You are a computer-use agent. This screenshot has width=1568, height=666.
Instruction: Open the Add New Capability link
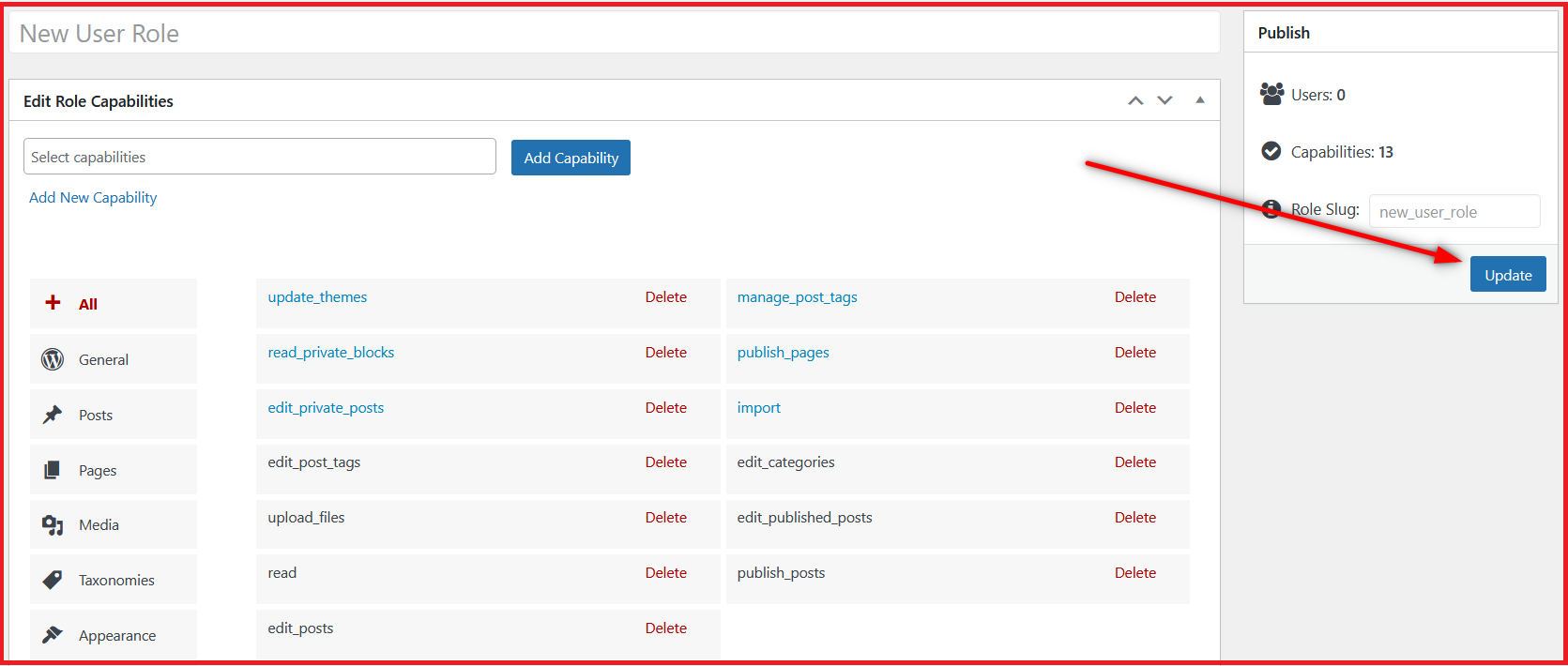point(93,197)
